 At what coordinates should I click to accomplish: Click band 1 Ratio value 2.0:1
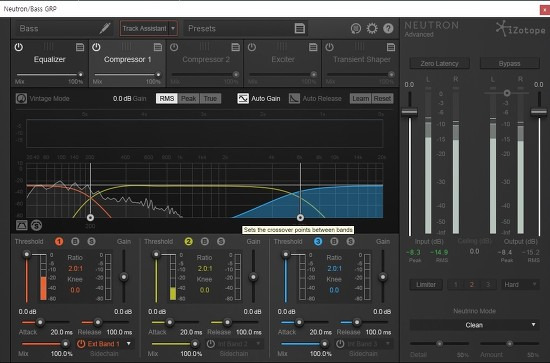point(75,269)
